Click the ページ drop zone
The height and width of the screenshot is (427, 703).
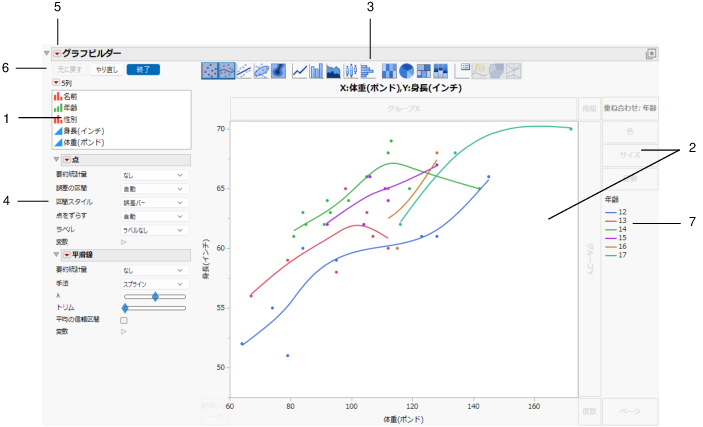(x=630, y=411)
